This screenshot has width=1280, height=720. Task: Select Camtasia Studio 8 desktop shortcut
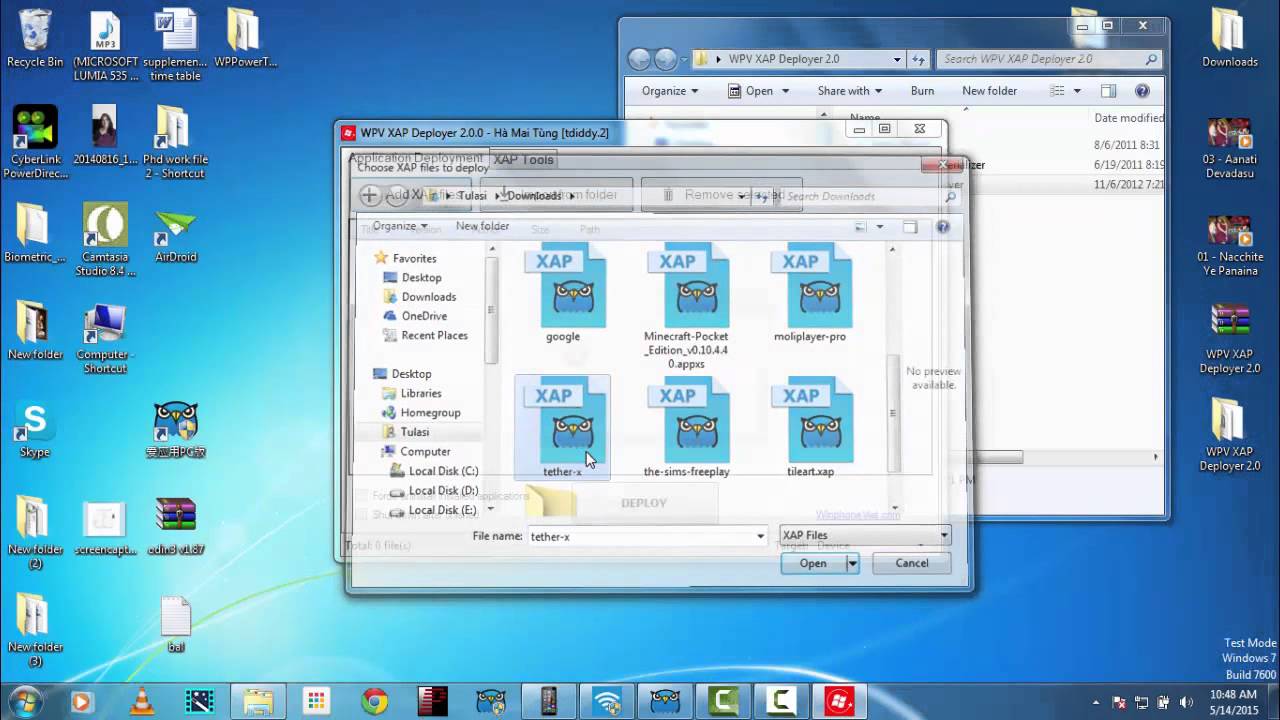(105, 240)
